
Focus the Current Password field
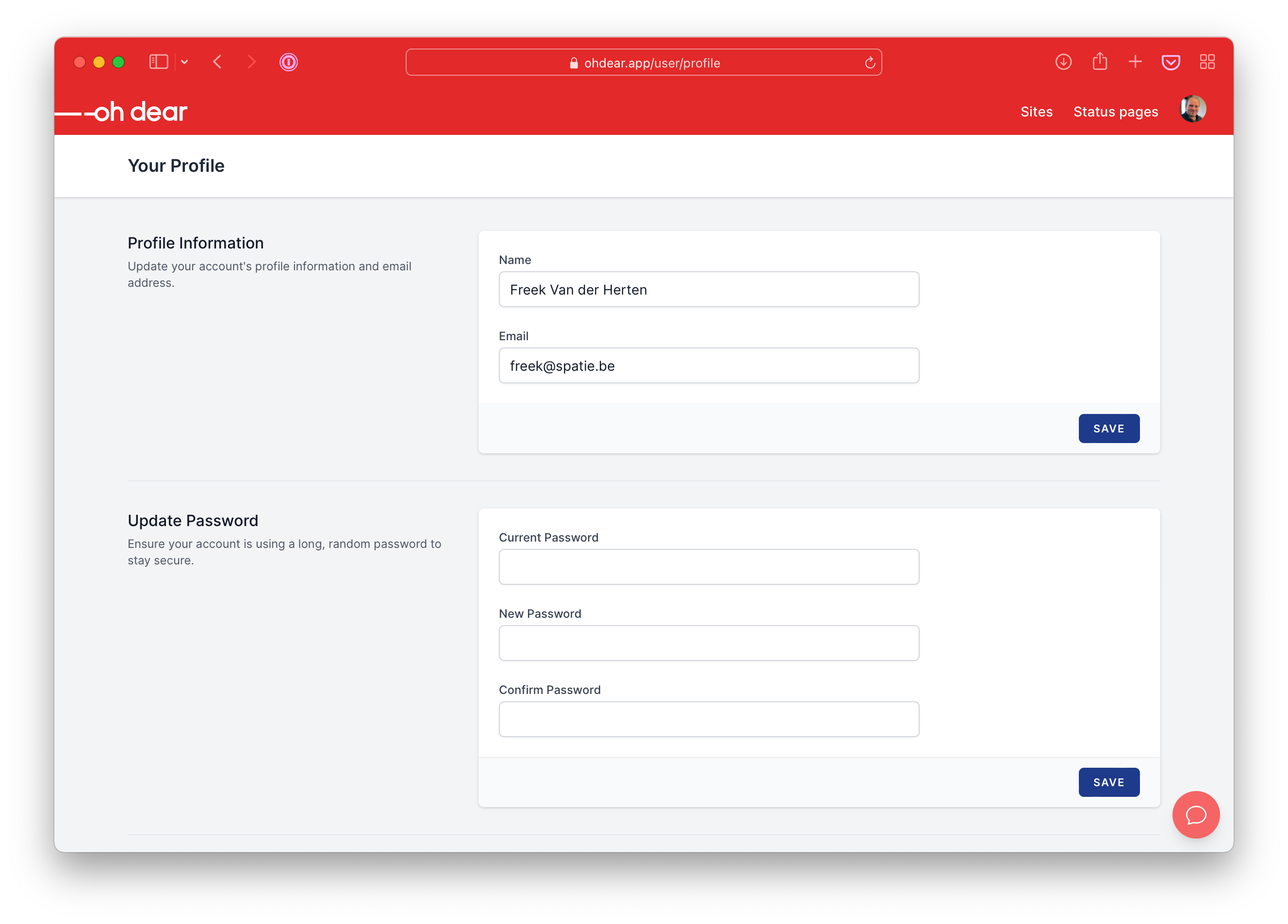708,566
